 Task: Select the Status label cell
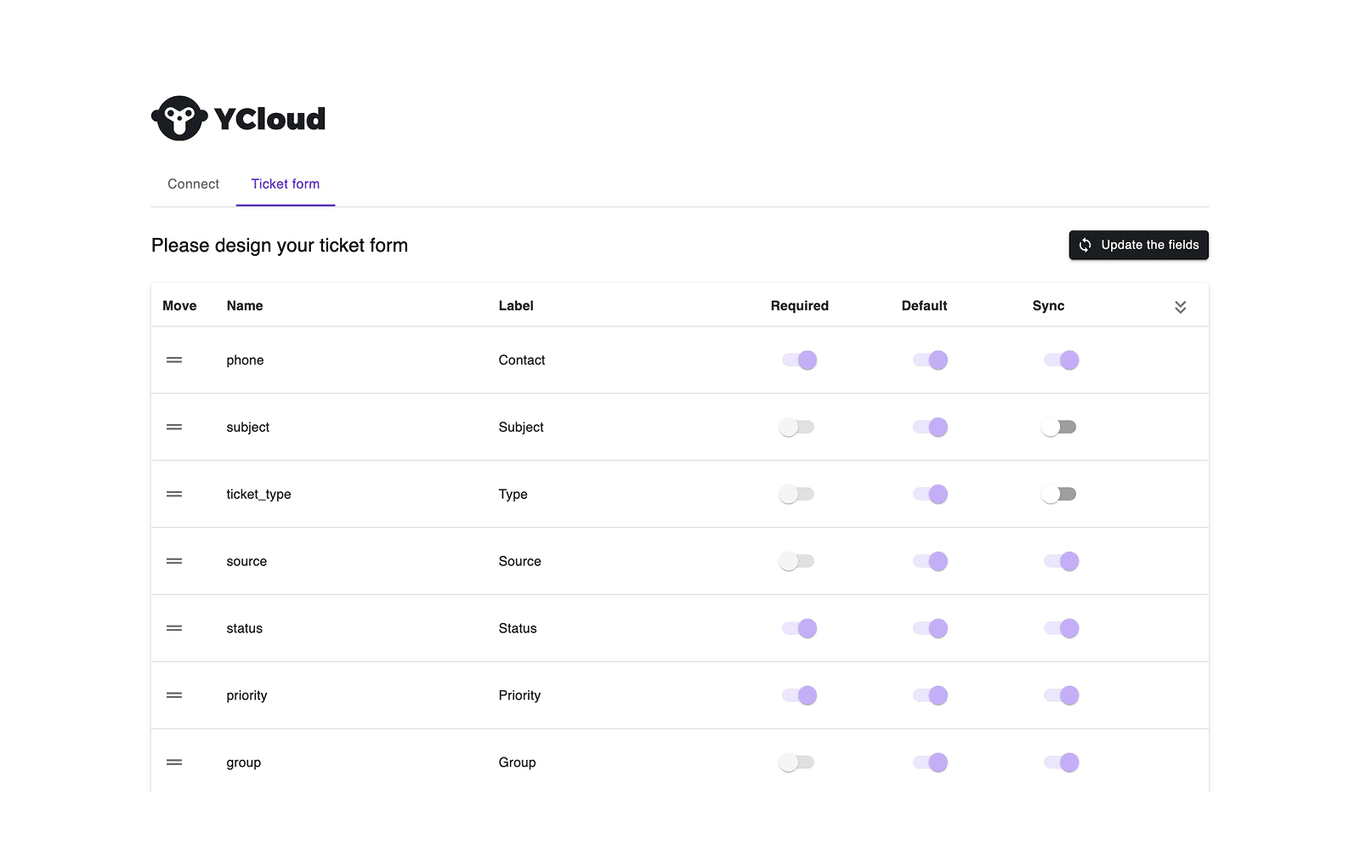(x=518, y=628)
